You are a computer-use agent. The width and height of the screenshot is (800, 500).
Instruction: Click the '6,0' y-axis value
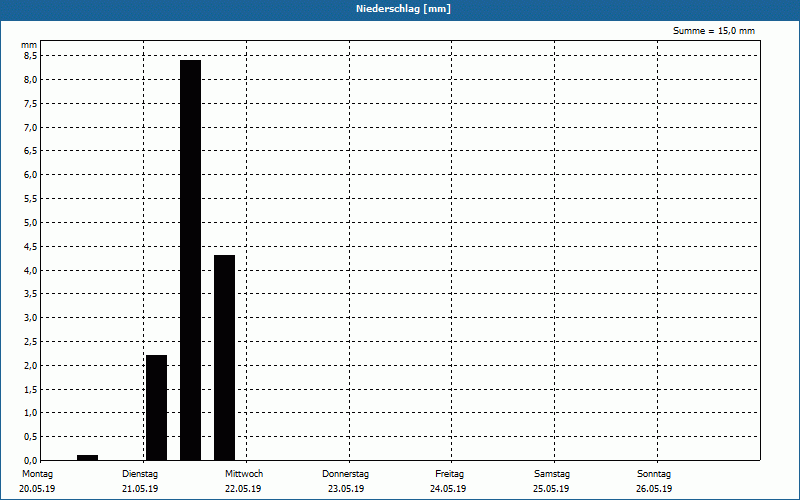pyautogui.click(x=31, y=175)
